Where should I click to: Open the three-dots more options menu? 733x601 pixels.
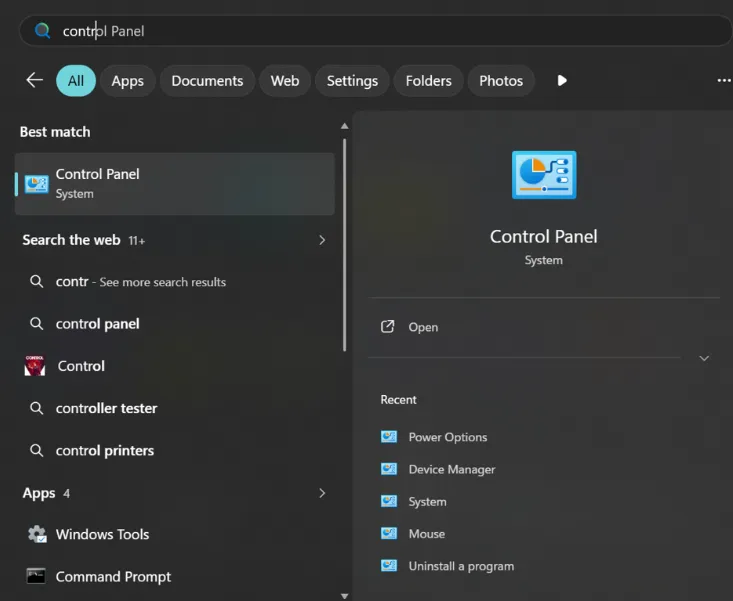[x=724, y=80]
